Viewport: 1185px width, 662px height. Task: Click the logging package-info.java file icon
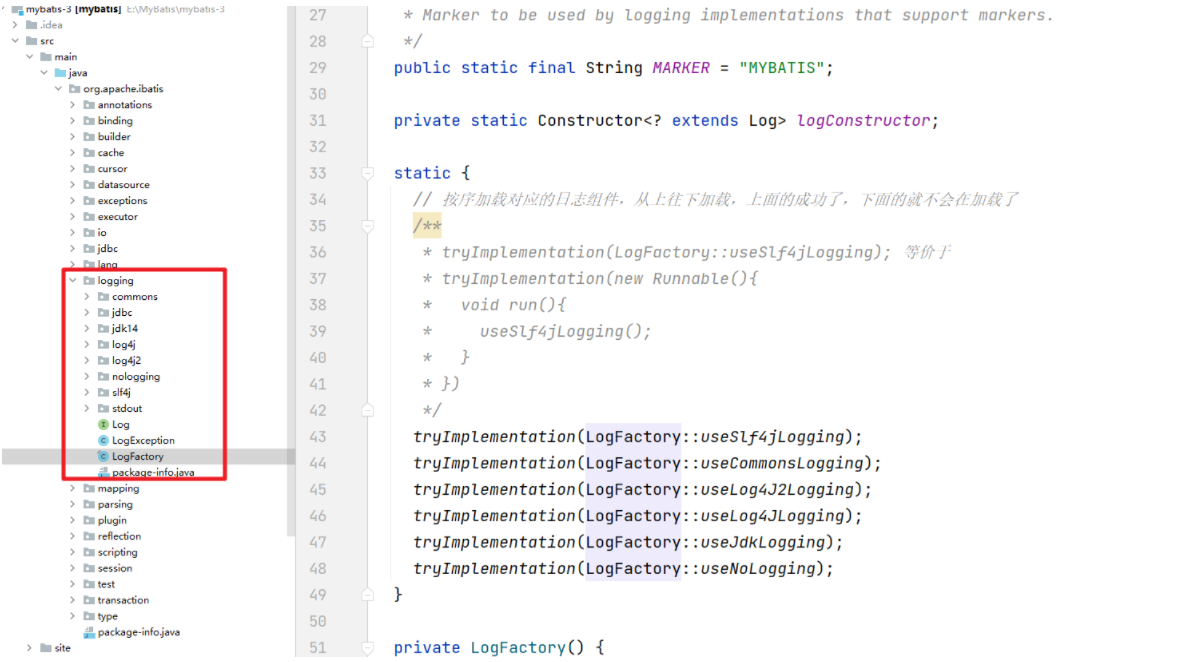104,472
